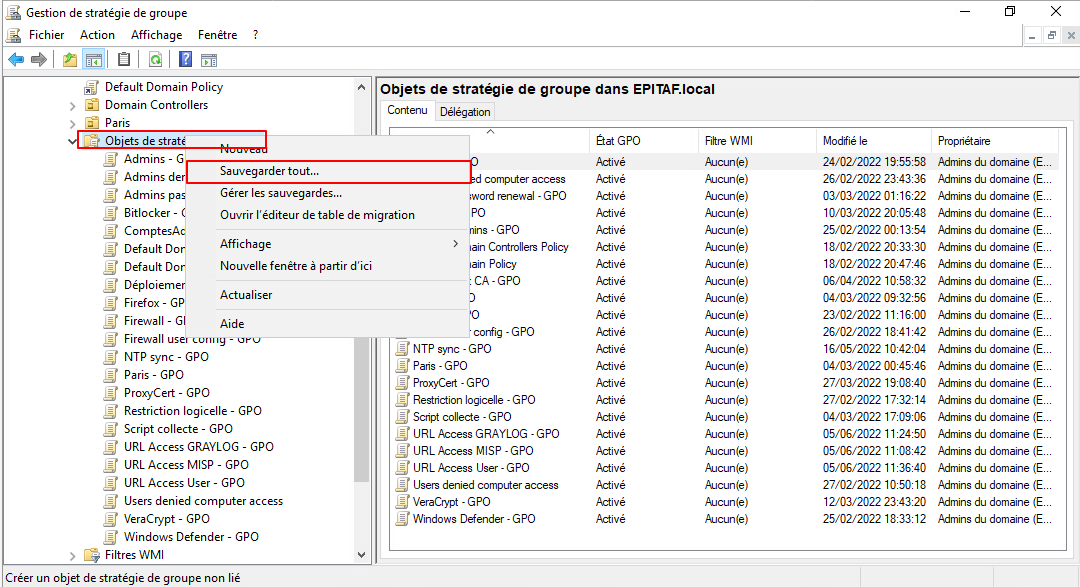Click the Propriétaire column header
1080x587 pixels.
(964, 141)
